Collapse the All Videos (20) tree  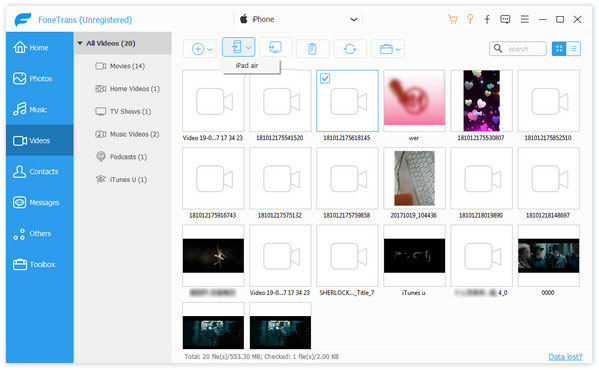[80, 43]
